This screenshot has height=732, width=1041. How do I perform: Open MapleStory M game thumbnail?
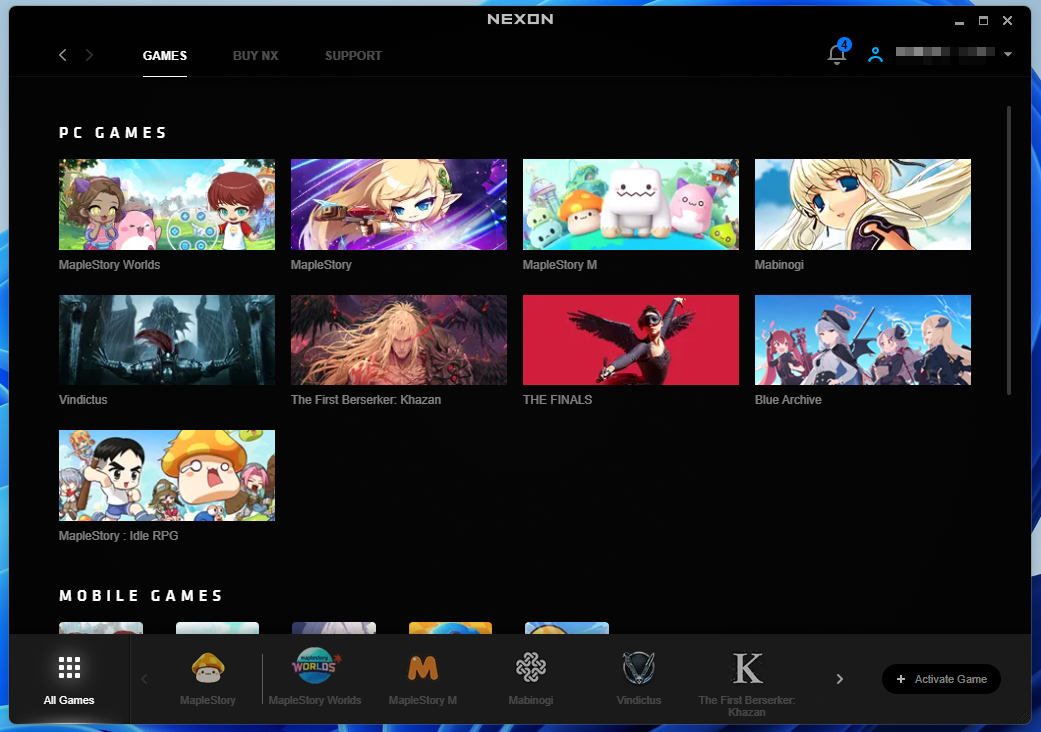(x=631, y=204)
